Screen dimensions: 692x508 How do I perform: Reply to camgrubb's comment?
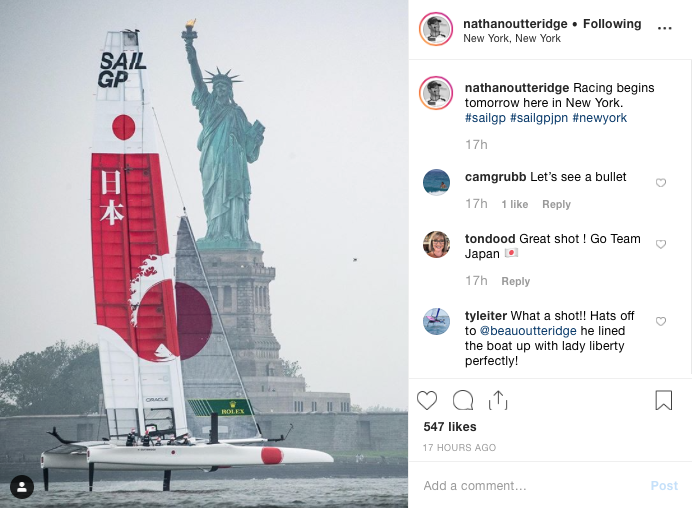(556, 204)
